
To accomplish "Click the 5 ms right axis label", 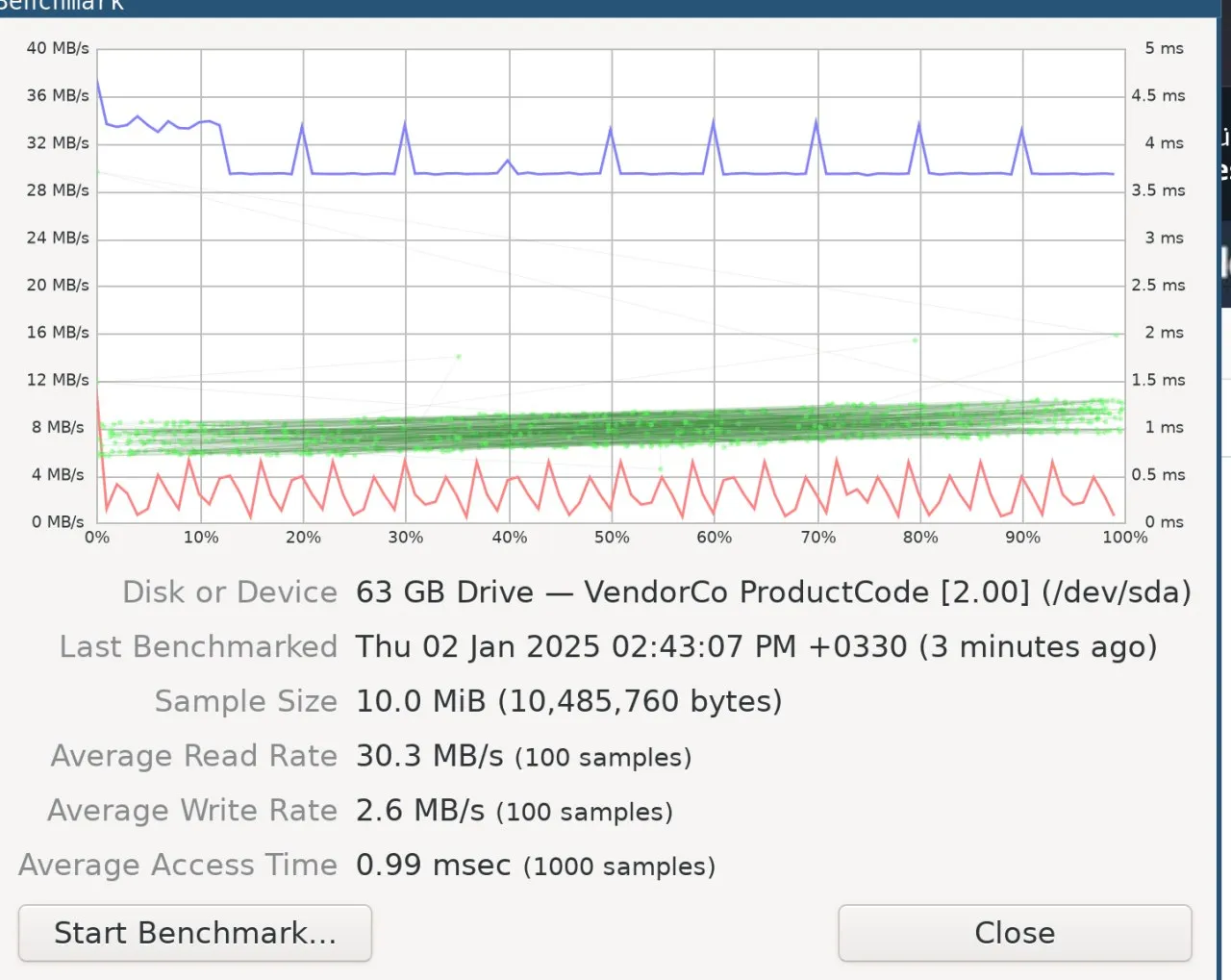I will click(1164, 48).
